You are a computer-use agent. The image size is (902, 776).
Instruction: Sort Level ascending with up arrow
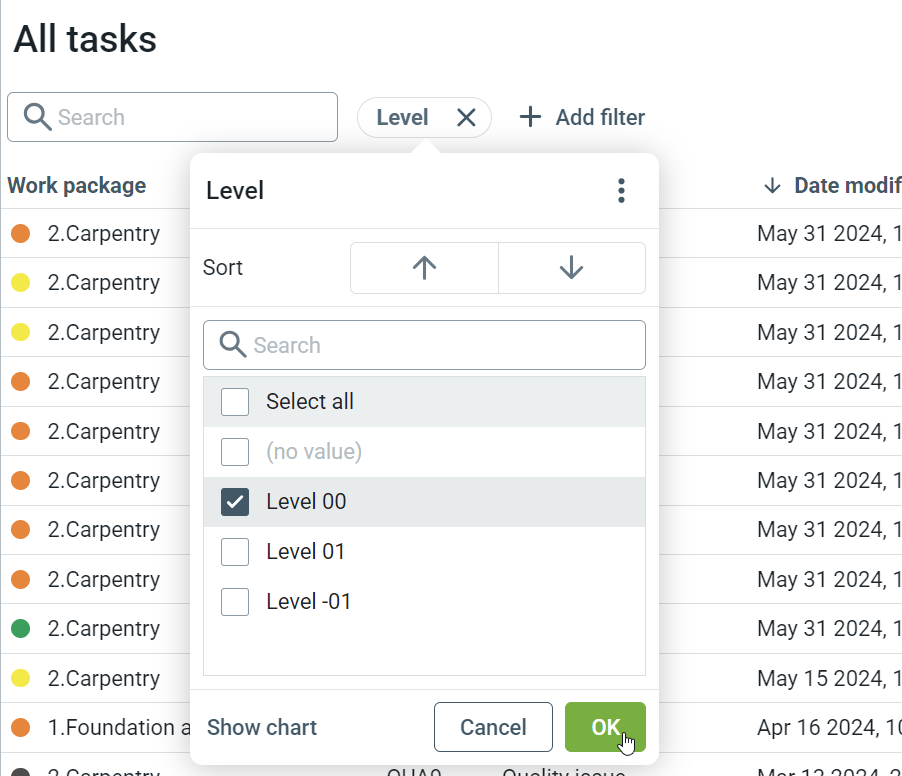click(424, 268)
